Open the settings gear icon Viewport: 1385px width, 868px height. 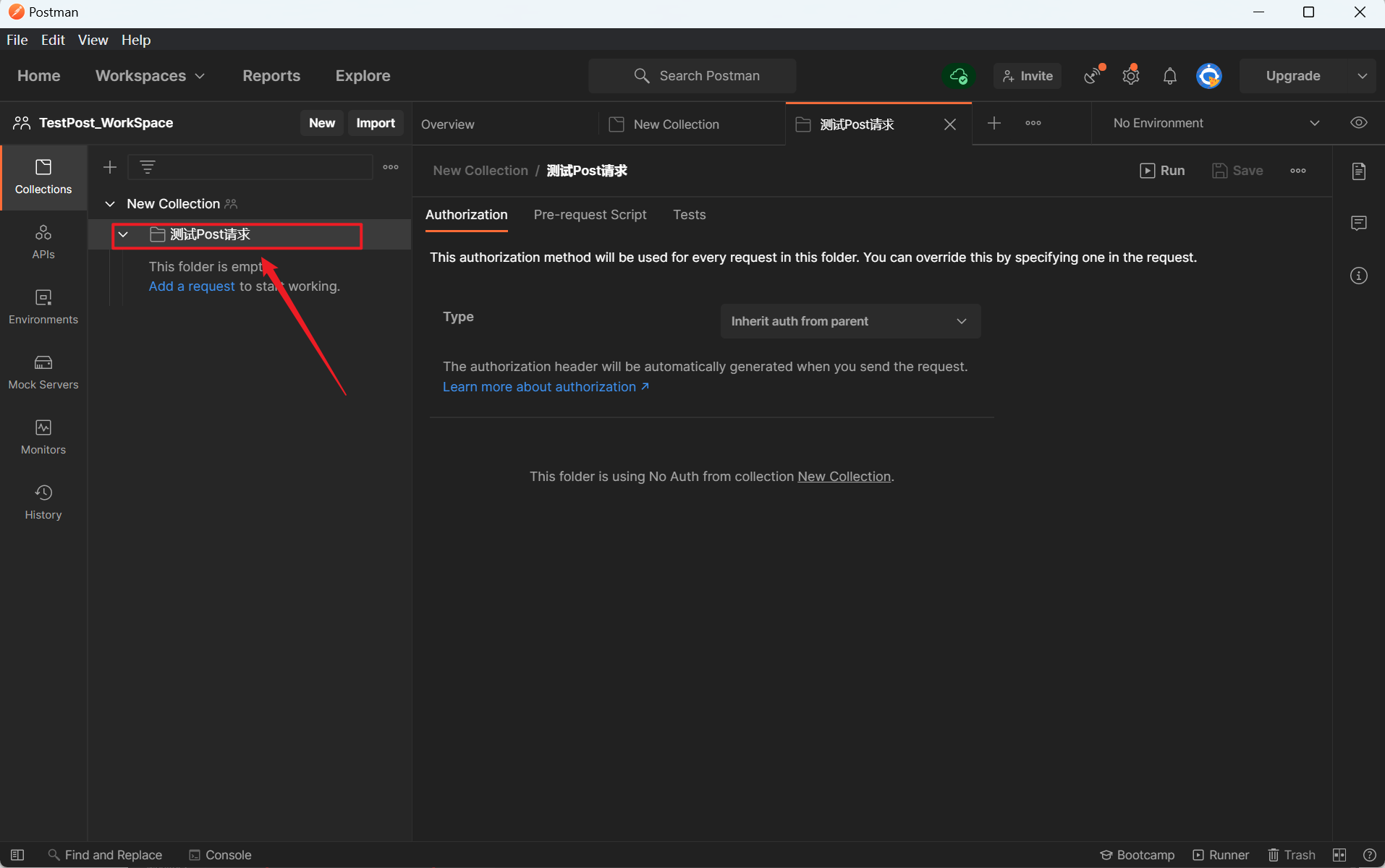tap(1131, 76)
